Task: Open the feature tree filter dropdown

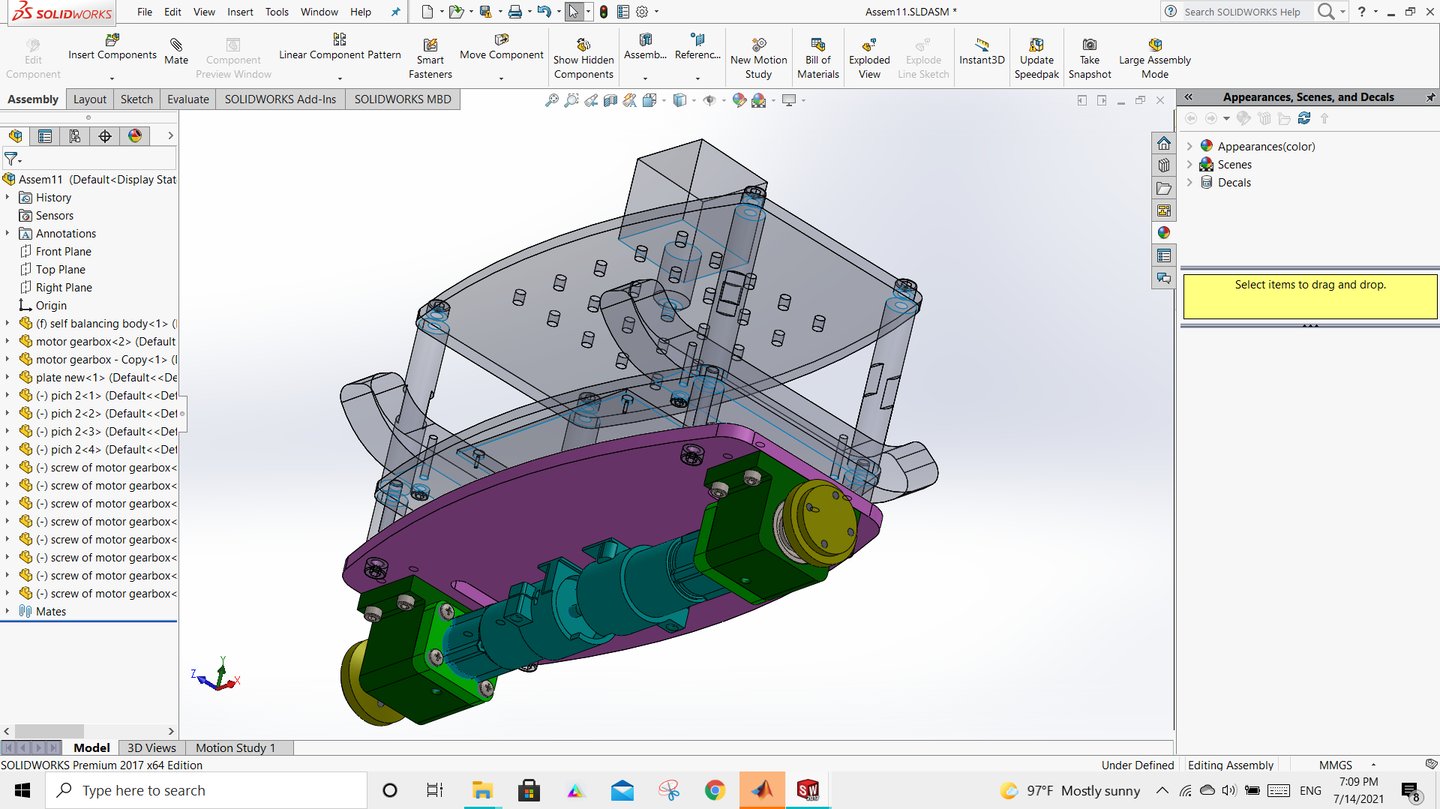Action: pos(13,158)
